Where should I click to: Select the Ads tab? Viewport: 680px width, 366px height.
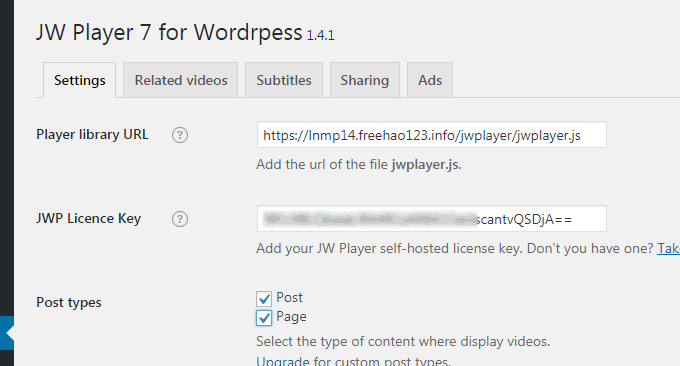tap(430, 80)
